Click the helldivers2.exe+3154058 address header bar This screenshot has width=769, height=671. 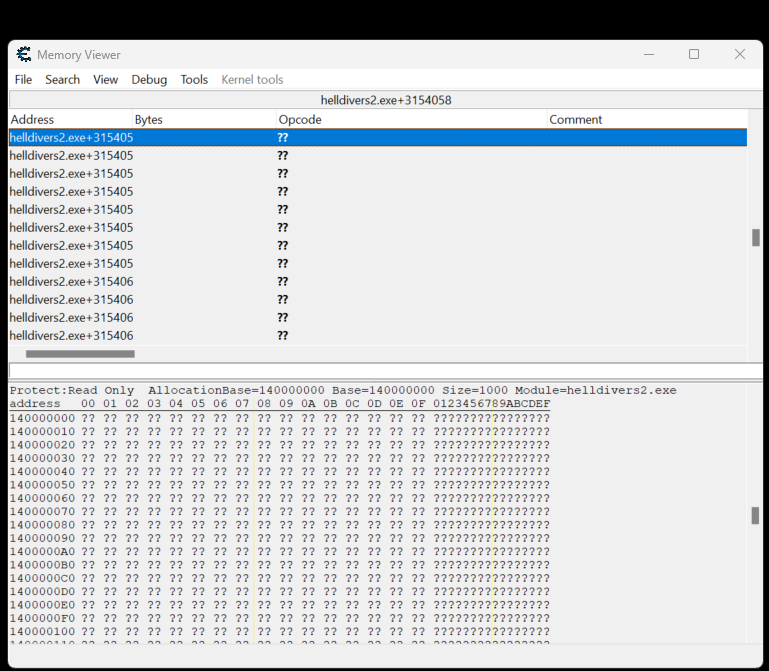(x=386, y=100)
